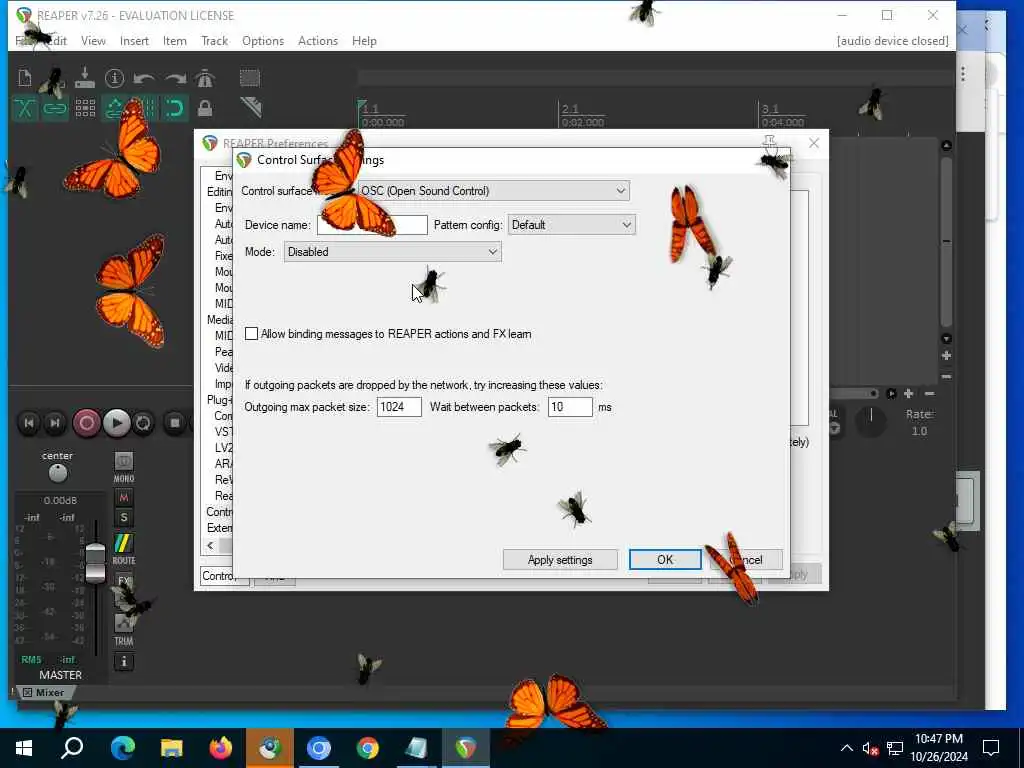Screen dimensions: 1024x768
Task: Click the Play transport button
Action: point(117,423)
